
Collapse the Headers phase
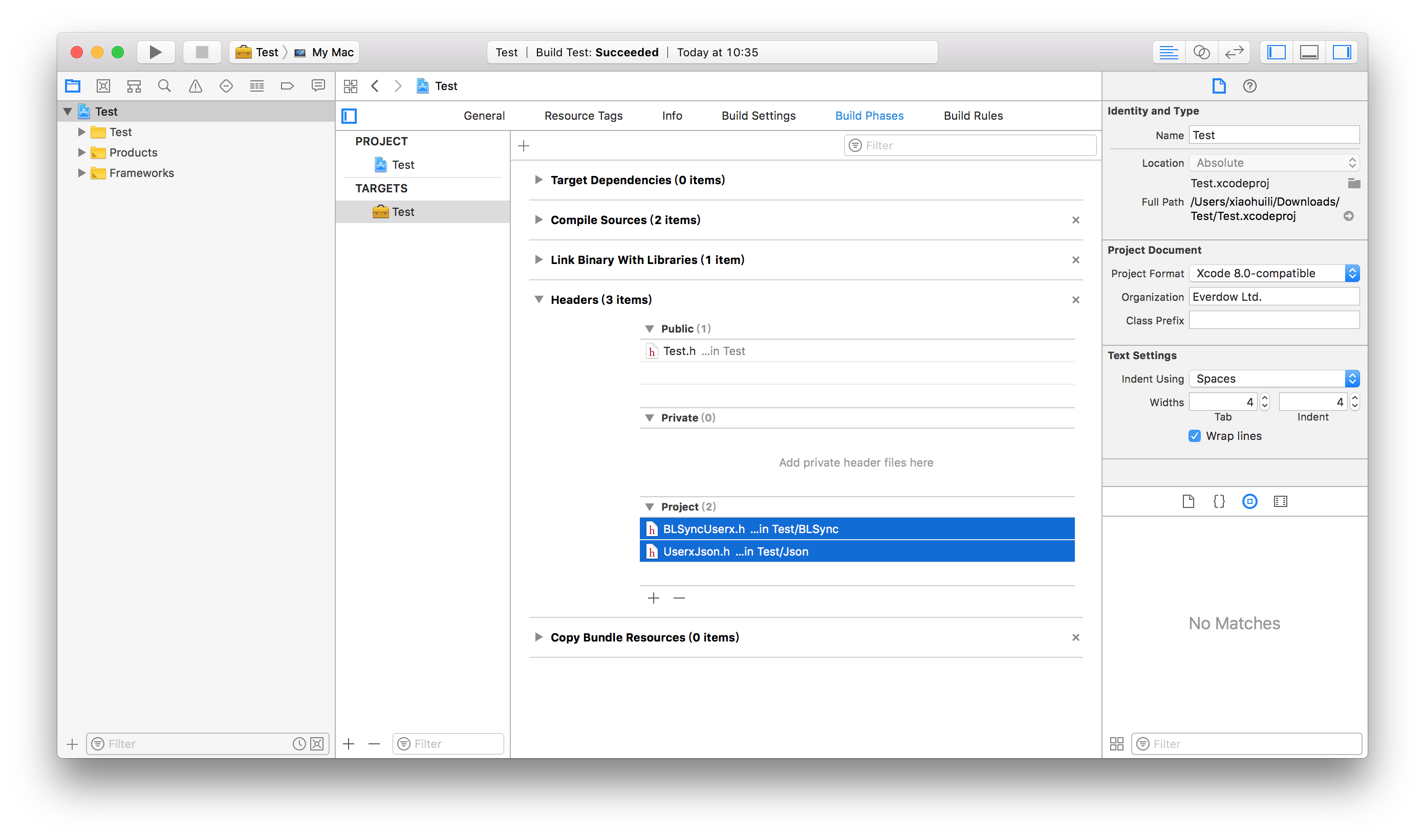(x=538, y=299)
